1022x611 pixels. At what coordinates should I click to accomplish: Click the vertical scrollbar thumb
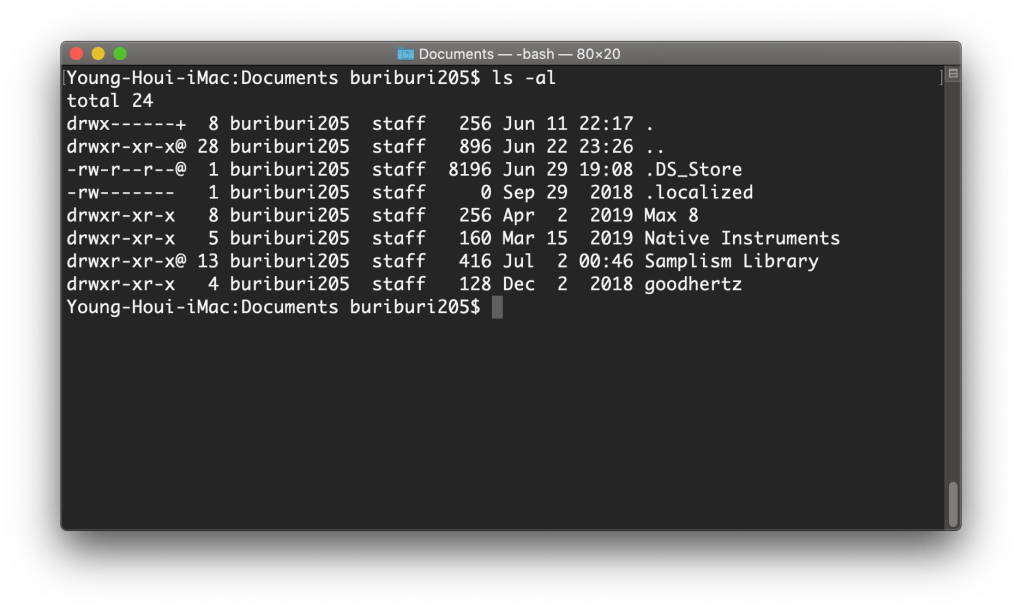pos(953,503)
